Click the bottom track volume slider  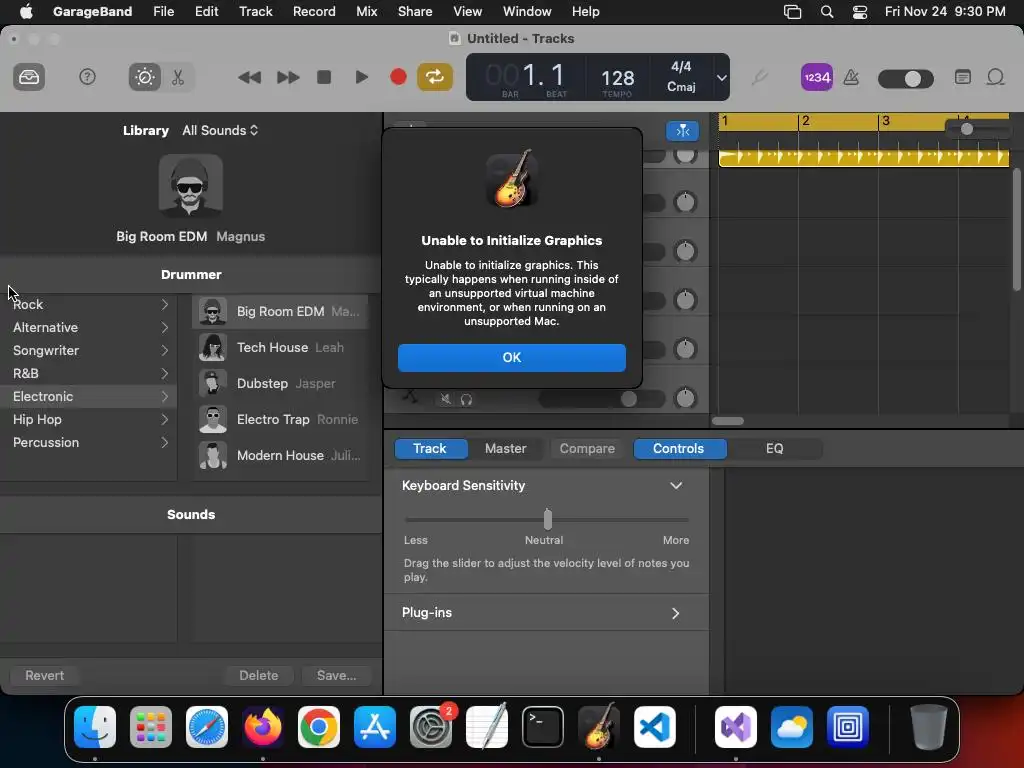click(601, 399)
